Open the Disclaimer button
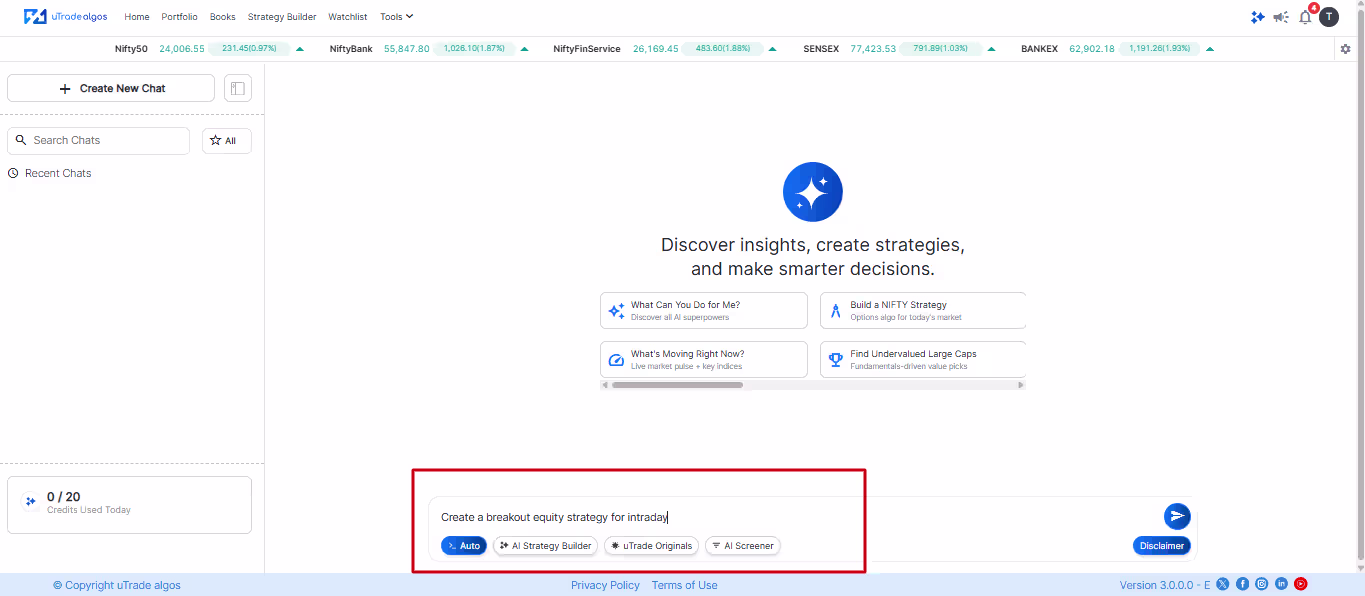This screenshot has height=596, width=1365. pos(1161,546)
